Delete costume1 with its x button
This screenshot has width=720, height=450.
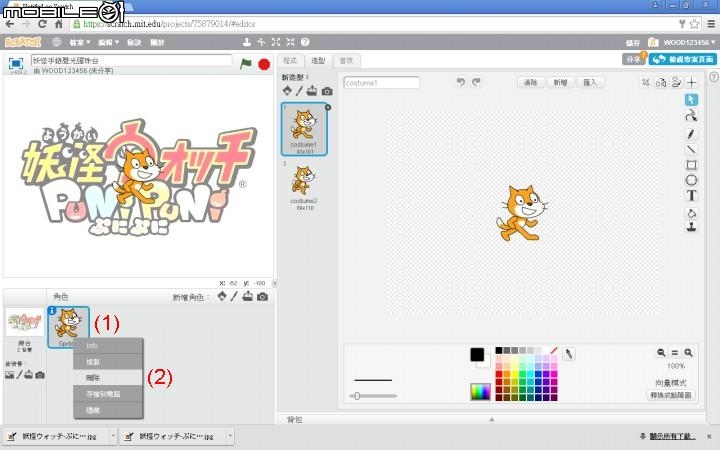[328, 107]
